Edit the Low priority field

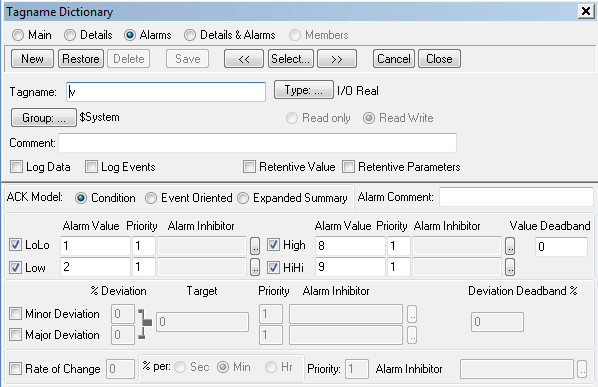(144, 267)
